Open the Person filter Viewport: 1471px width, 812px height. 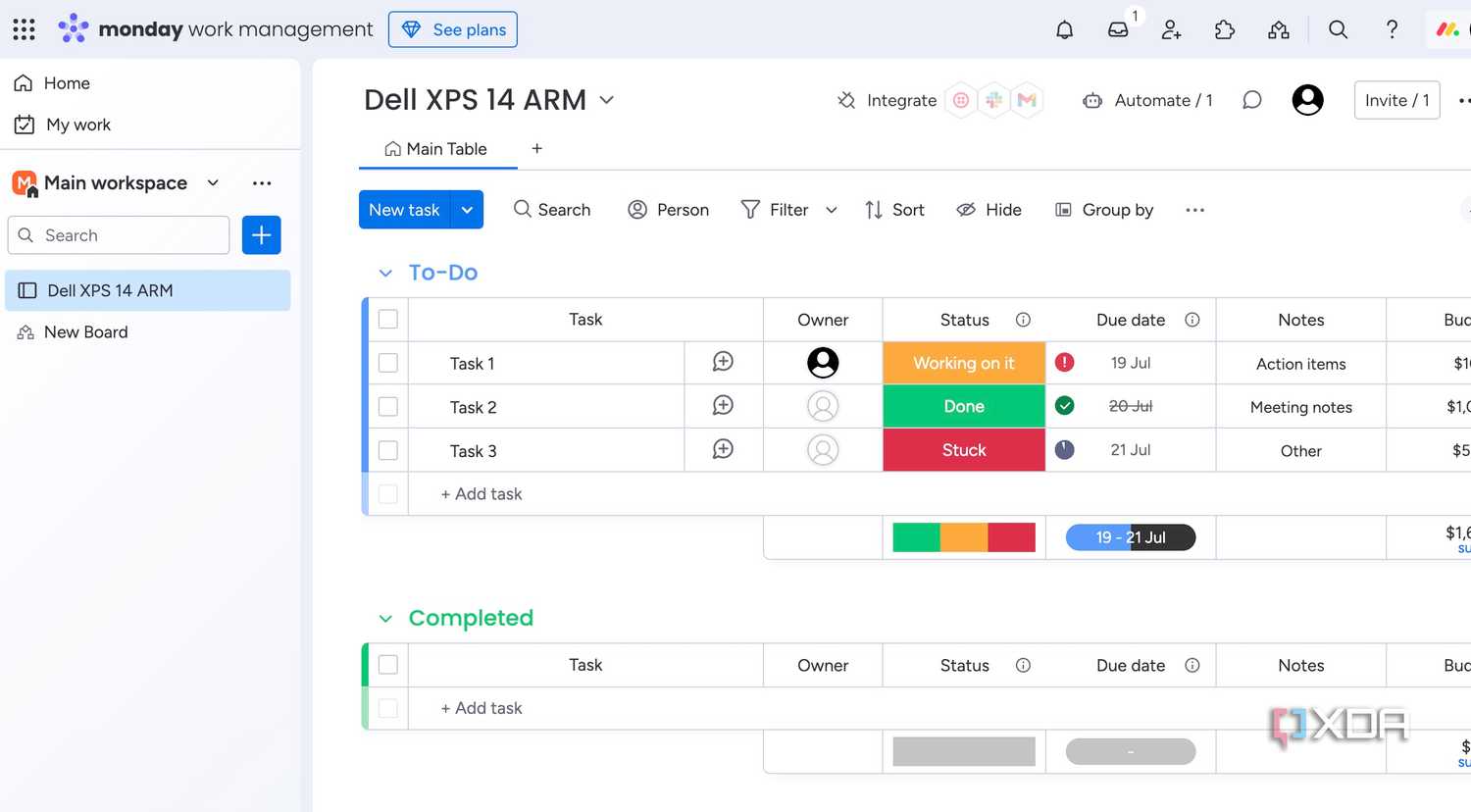click(669, 210)
